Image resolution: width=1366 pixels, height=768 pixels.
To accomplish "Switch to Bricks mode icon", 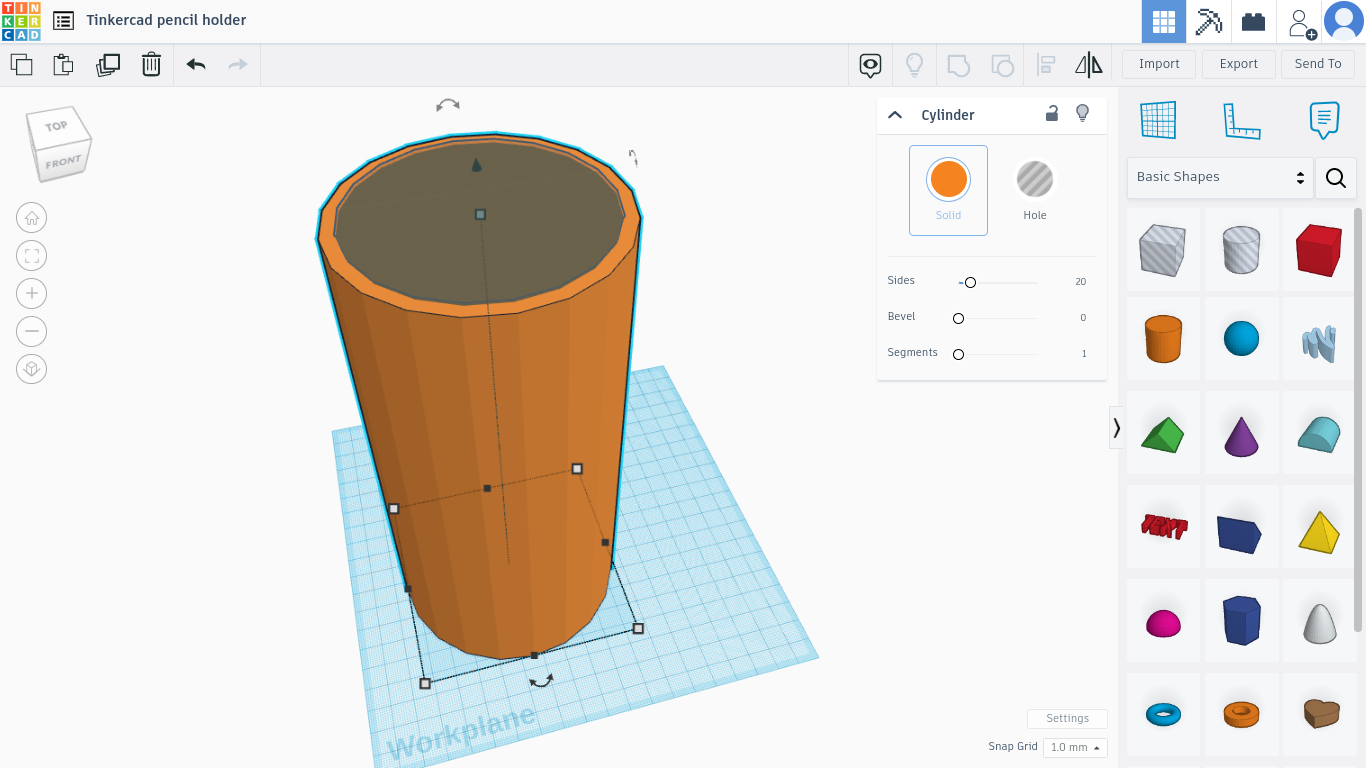I will (1253, 21).
